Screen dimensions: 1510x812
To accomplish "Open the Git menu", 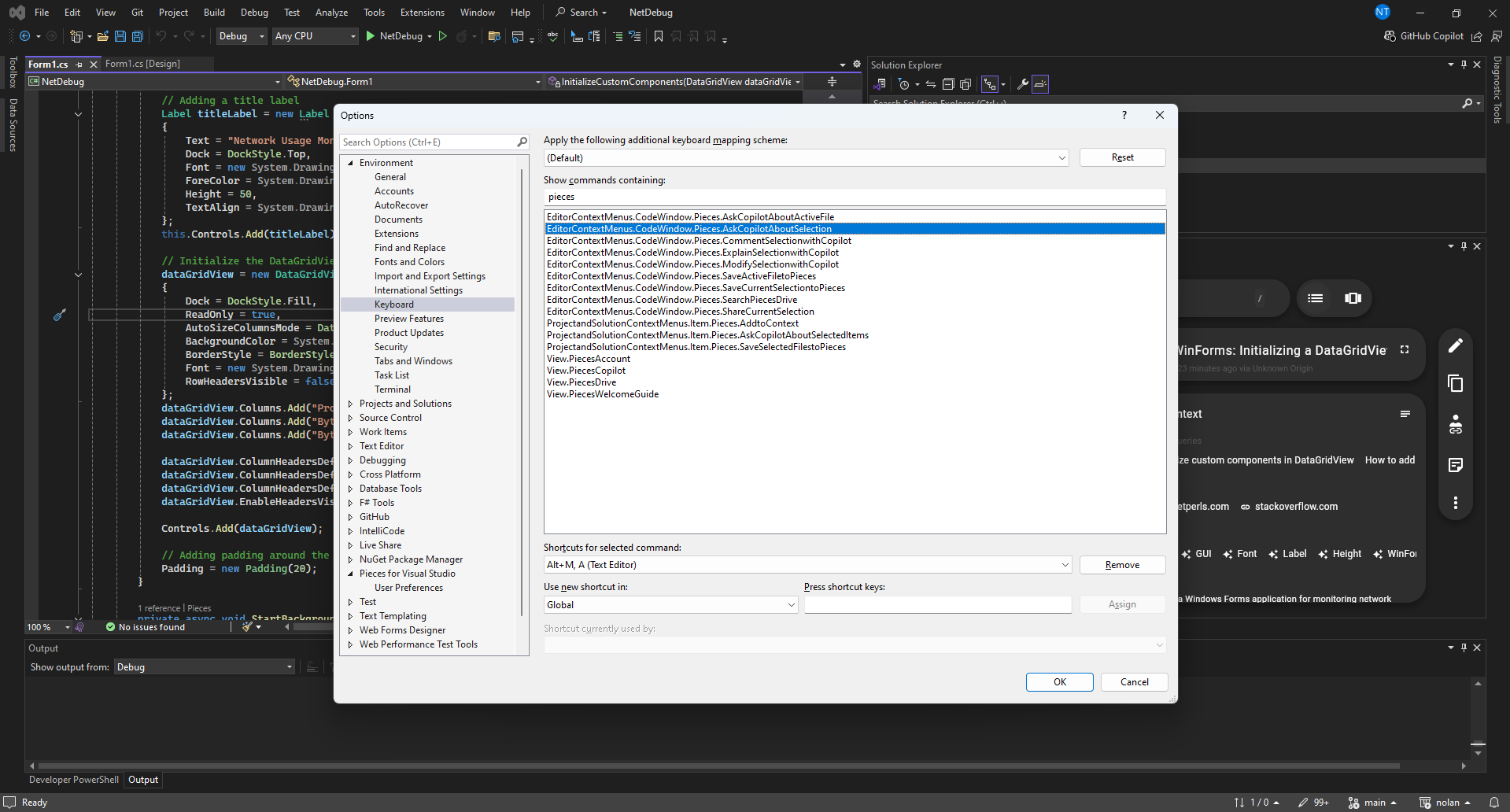I will pos(137,13).
